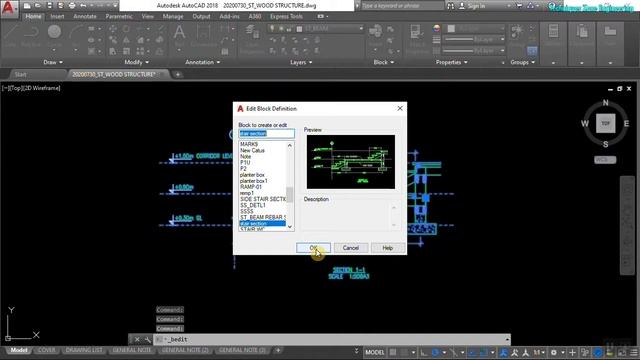Click the Infocenter search binoculars icon
The height and width of the screenshot is (360, 640).
451,6
